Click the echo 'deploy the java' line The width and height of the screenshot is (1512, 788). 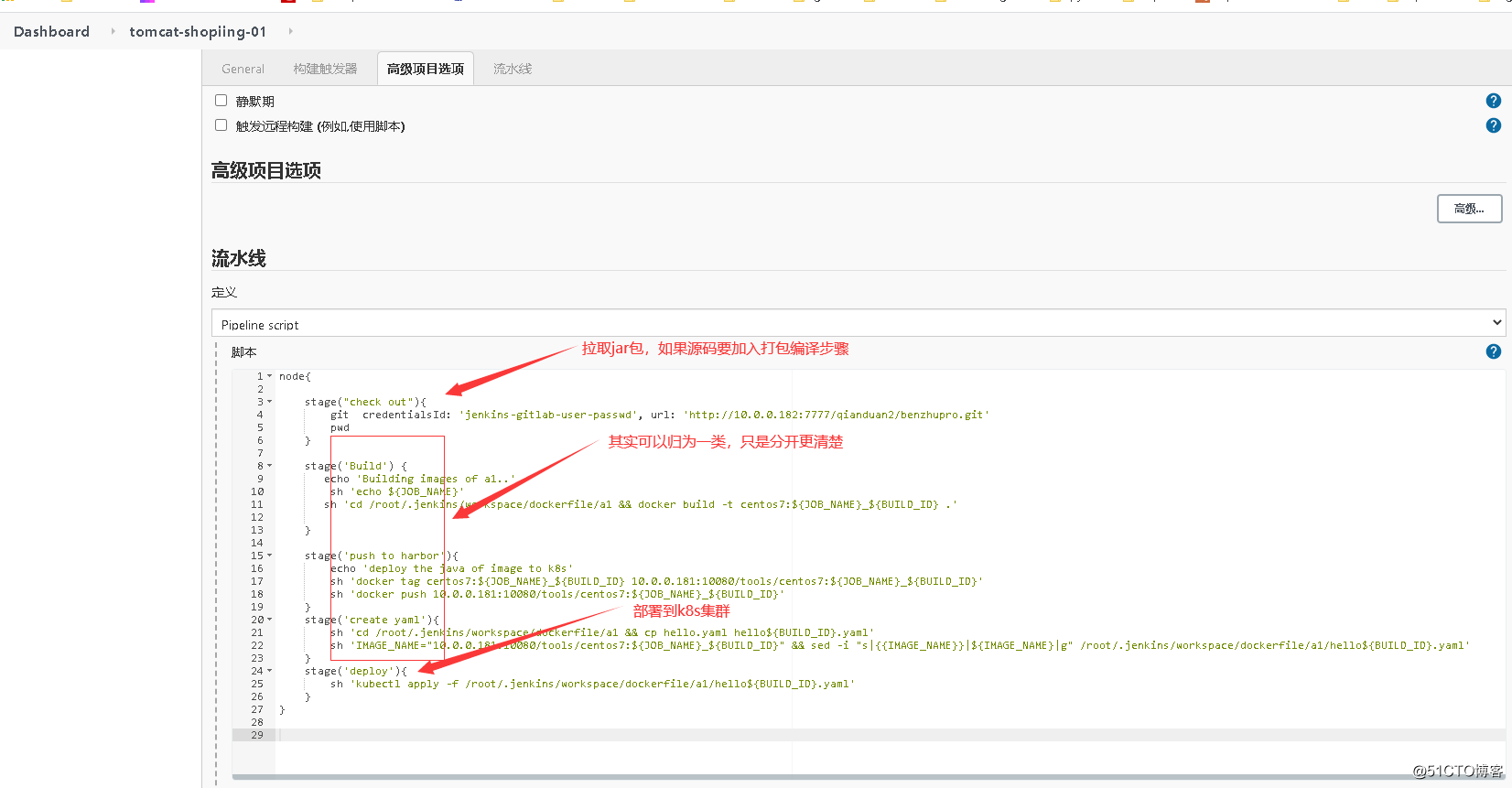click(x=451, y=568)
